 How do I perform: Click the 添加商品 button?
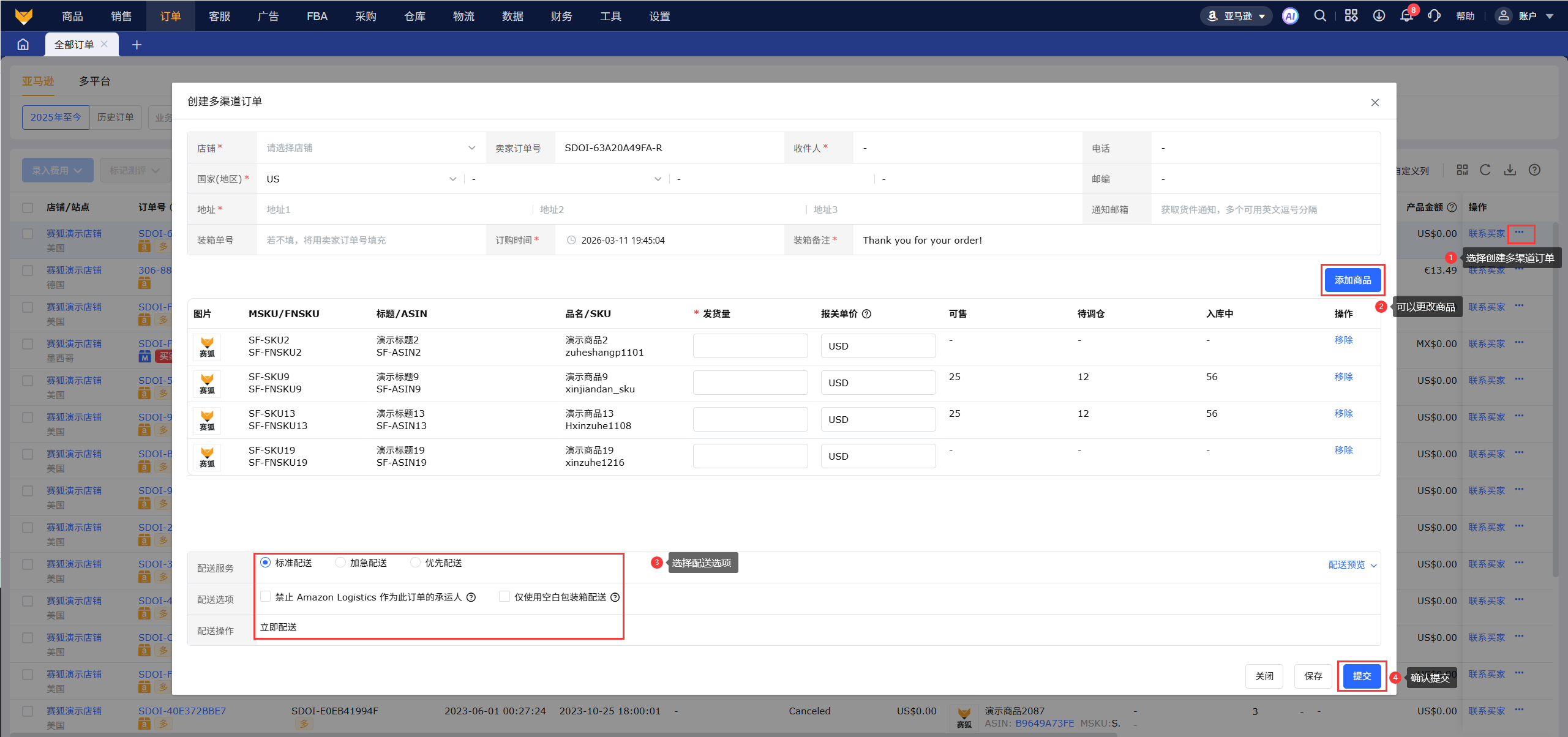pyautogui.click(x=1352, y=280)
